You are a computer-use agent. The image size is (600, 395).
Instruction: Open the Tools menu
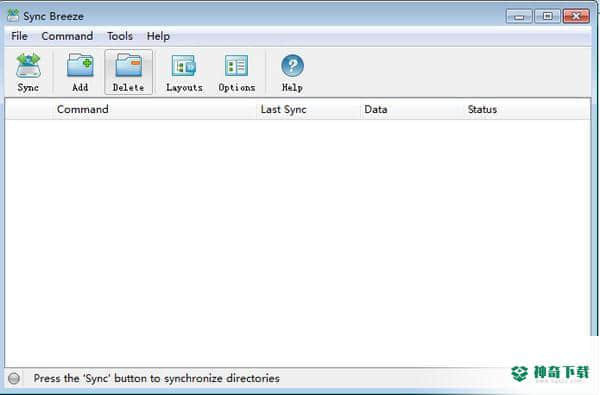click(x=120, y=36)
